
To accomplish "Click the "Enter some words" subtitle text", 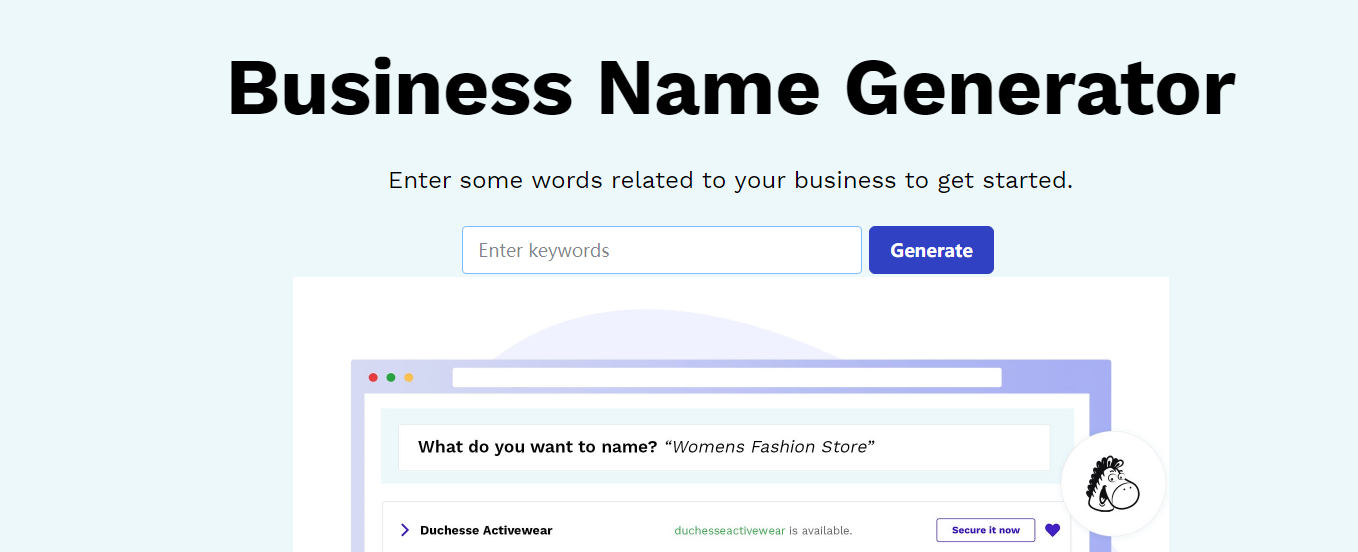I will point(730,181).
